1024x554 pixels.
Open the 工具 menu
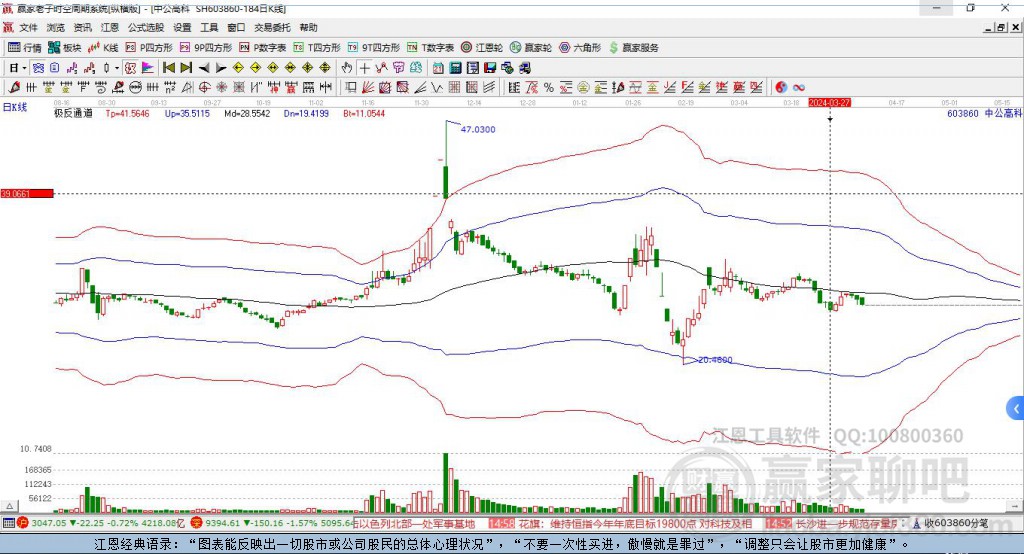point(209,27)
